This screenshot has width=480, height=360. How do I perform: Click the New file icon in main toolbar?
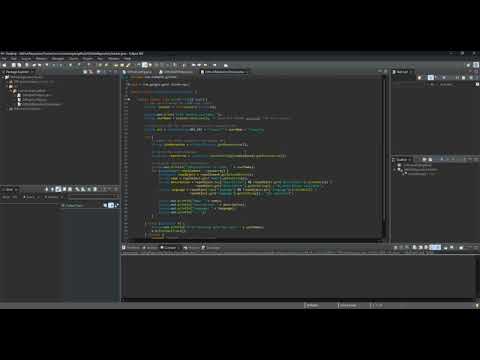point(5,65)
